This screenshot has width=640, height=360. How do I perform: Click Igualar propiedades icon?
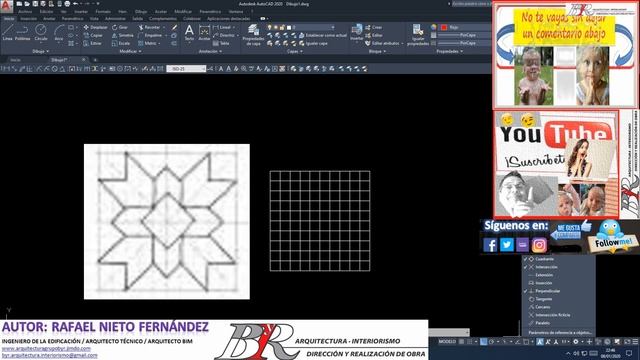418,35
